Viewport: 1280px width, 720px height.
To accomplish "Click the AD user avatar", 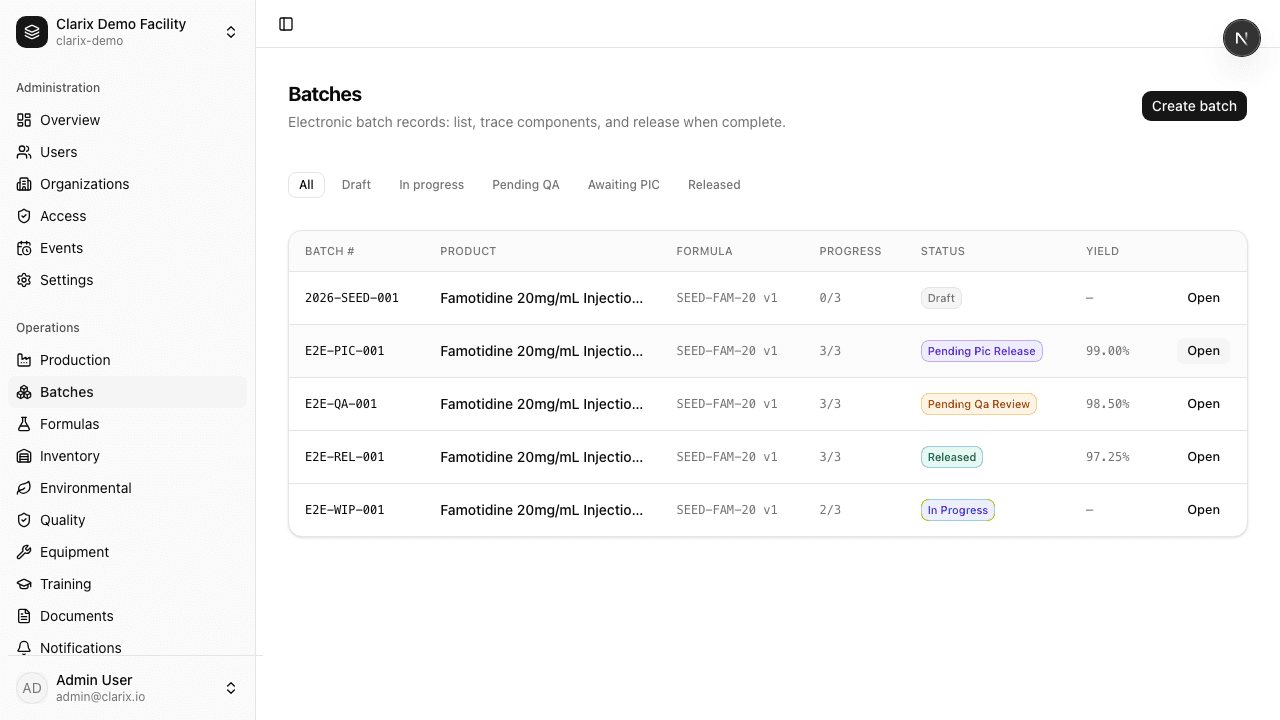I will click(32, 688).
